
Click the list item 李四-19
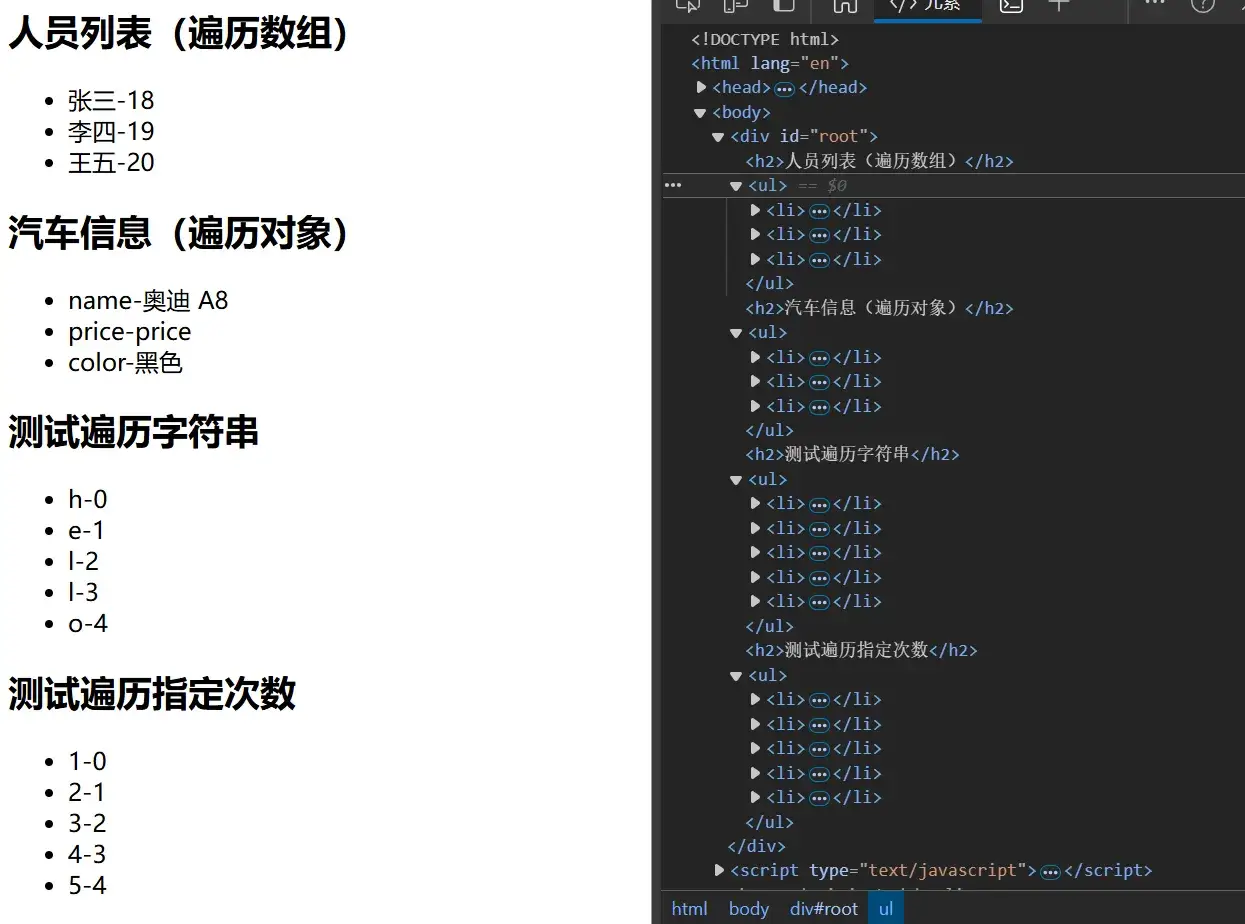pos(111,132)
